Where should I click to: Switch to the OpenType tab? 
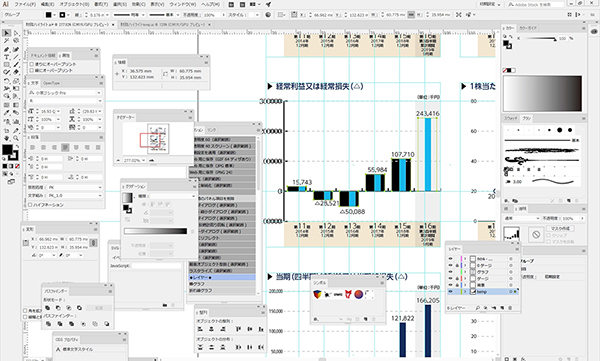coord(51,83)
